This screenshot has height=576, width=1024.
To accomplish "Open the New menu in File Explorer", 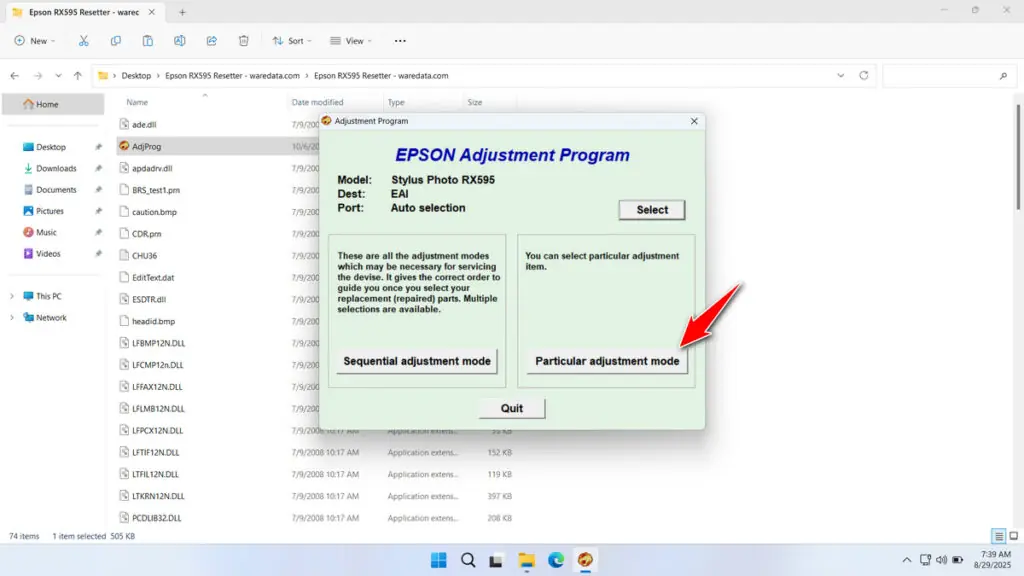I will click(35, 40).
